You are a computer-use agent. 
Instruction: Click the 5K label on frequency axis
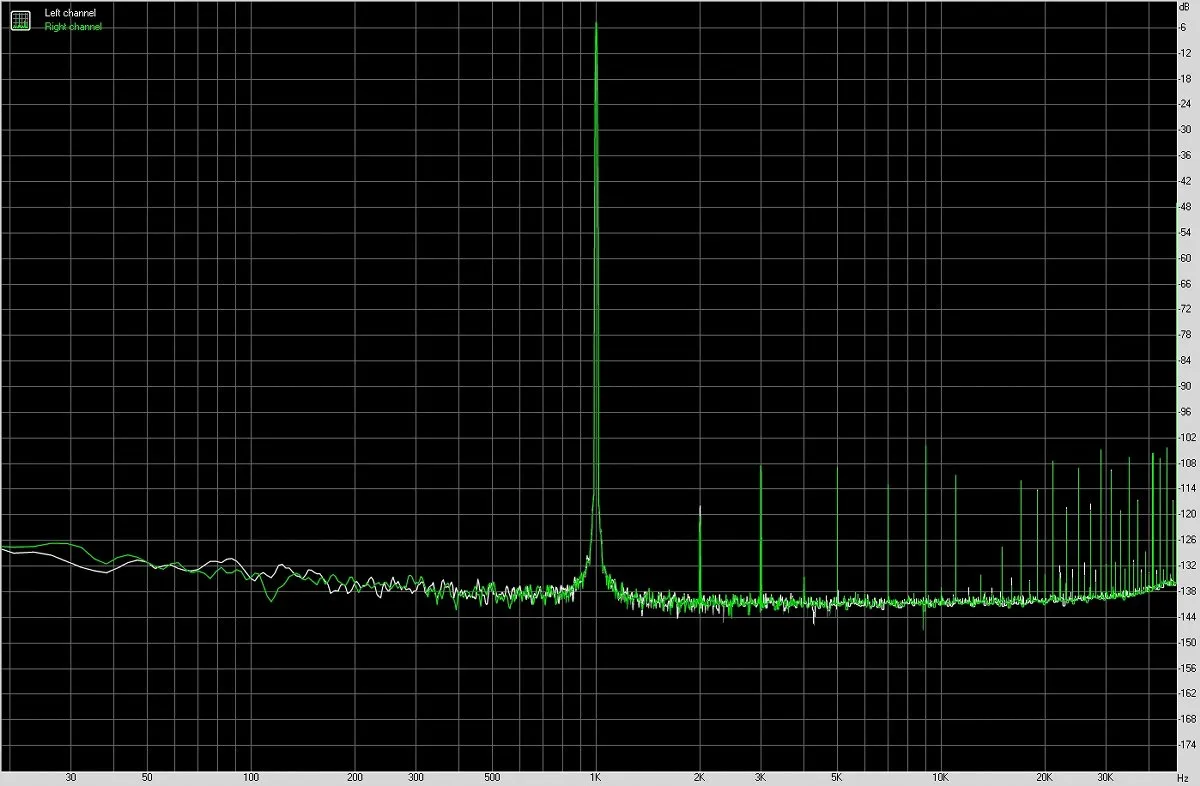[x=837, y=777]
